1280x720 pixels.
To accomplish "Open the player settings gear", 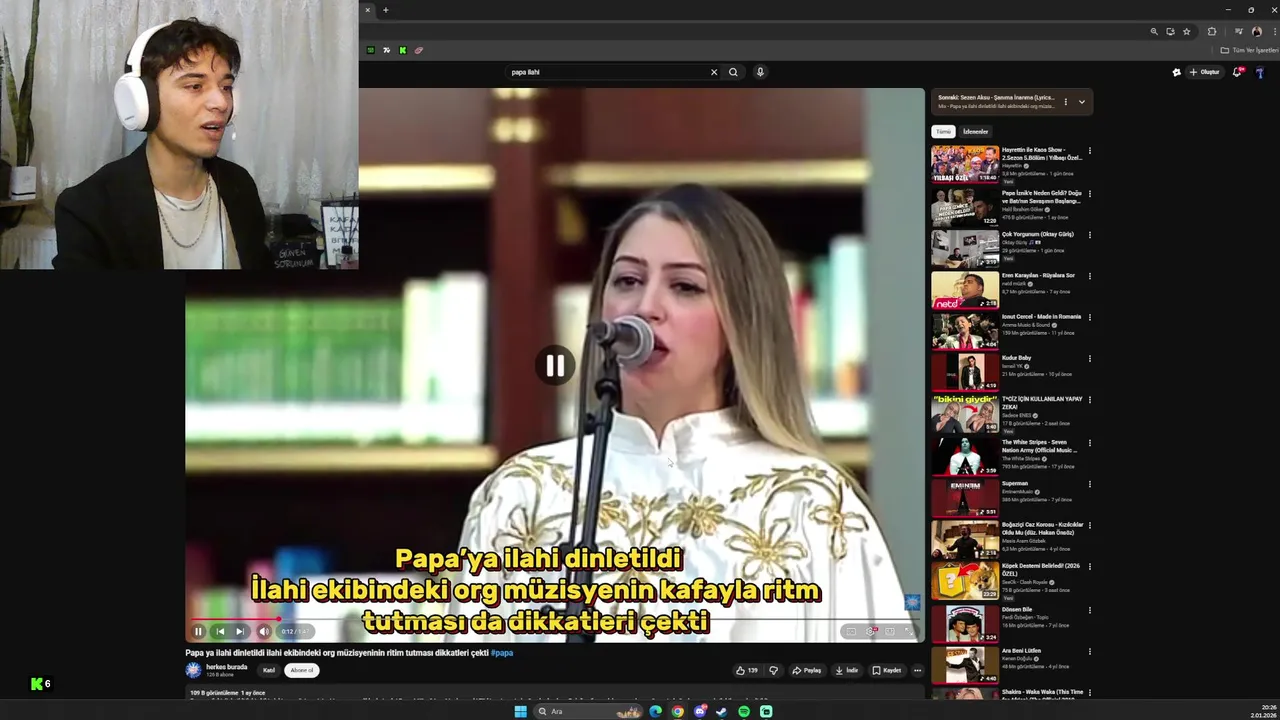I will (x=871, y=631).
